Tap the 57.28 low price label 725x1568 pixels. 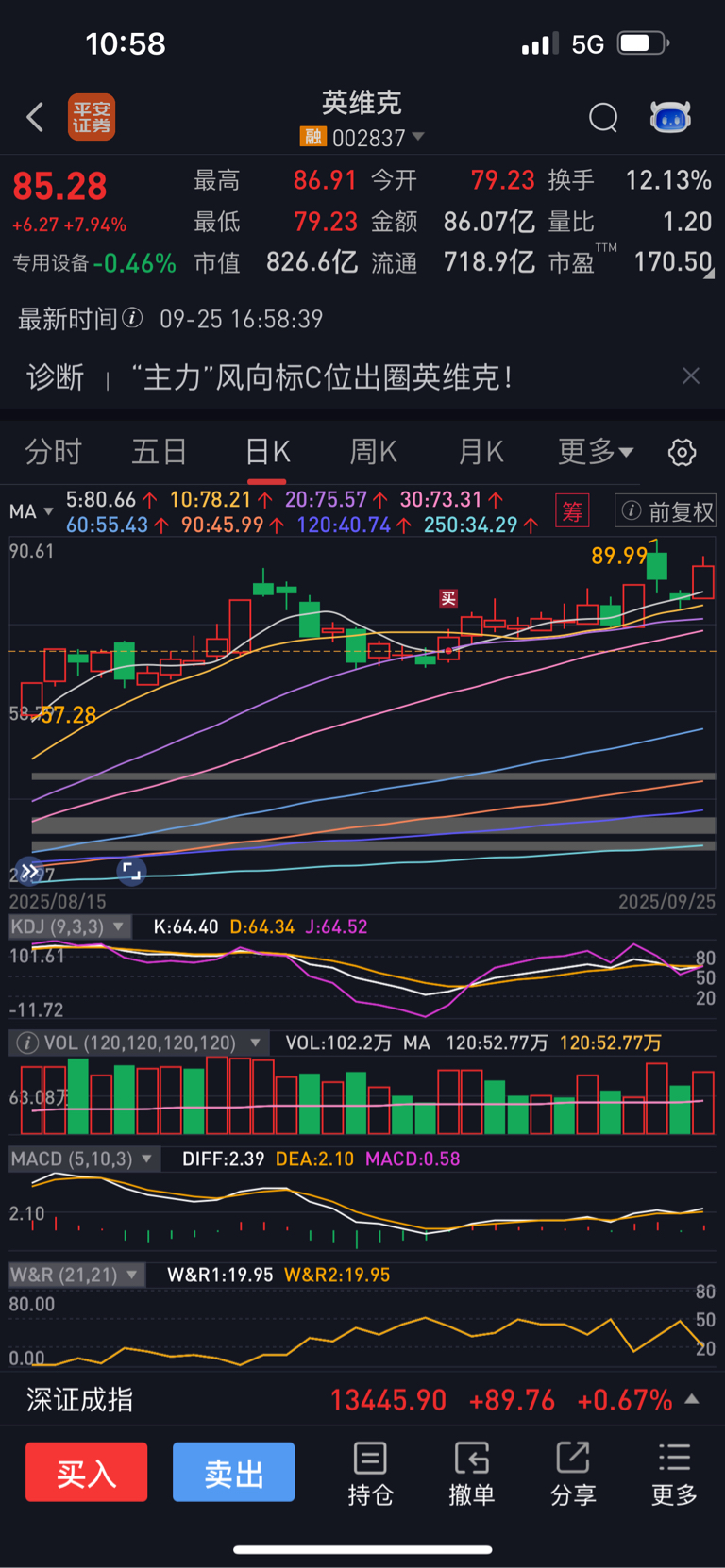click(68, 715)
